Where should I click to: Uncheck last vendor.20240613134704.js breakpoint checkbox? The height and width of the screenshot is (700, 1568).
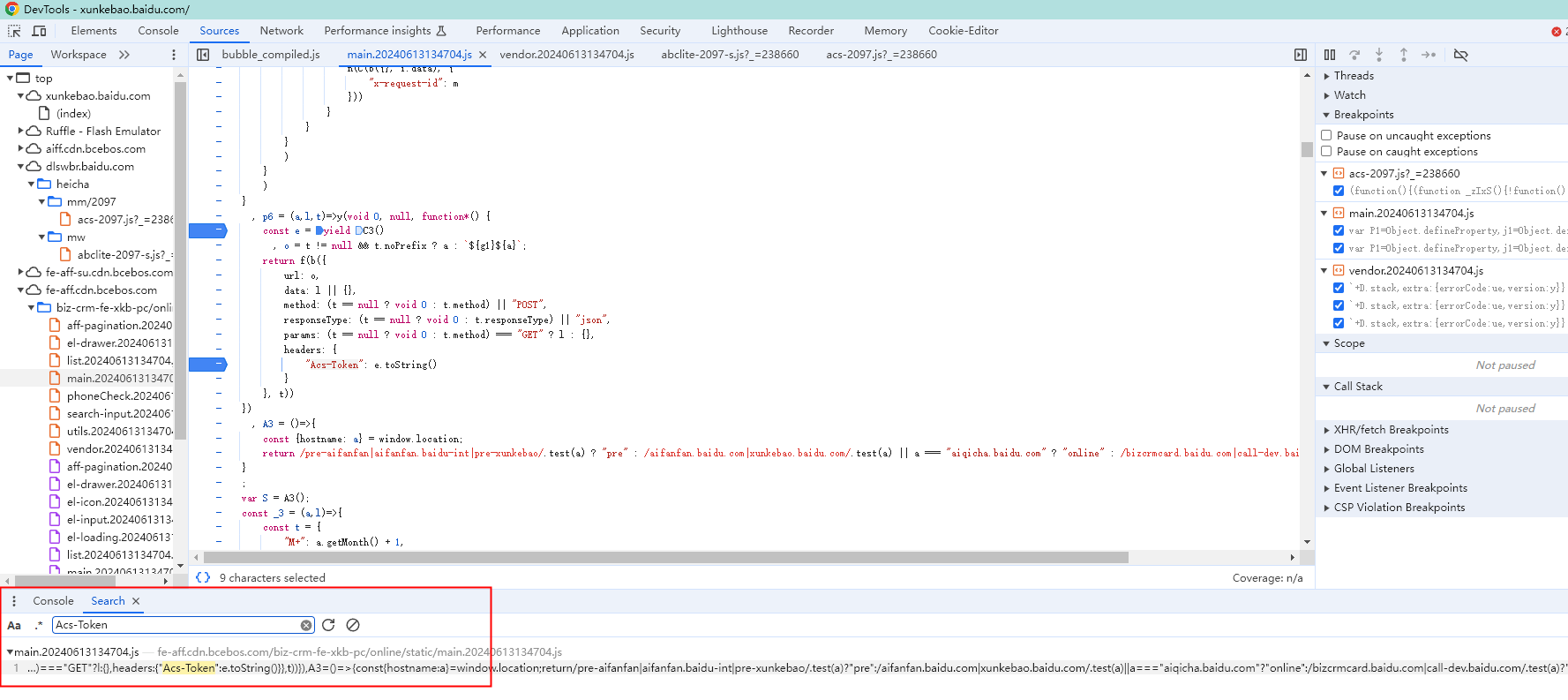[x=1339, y=323]
